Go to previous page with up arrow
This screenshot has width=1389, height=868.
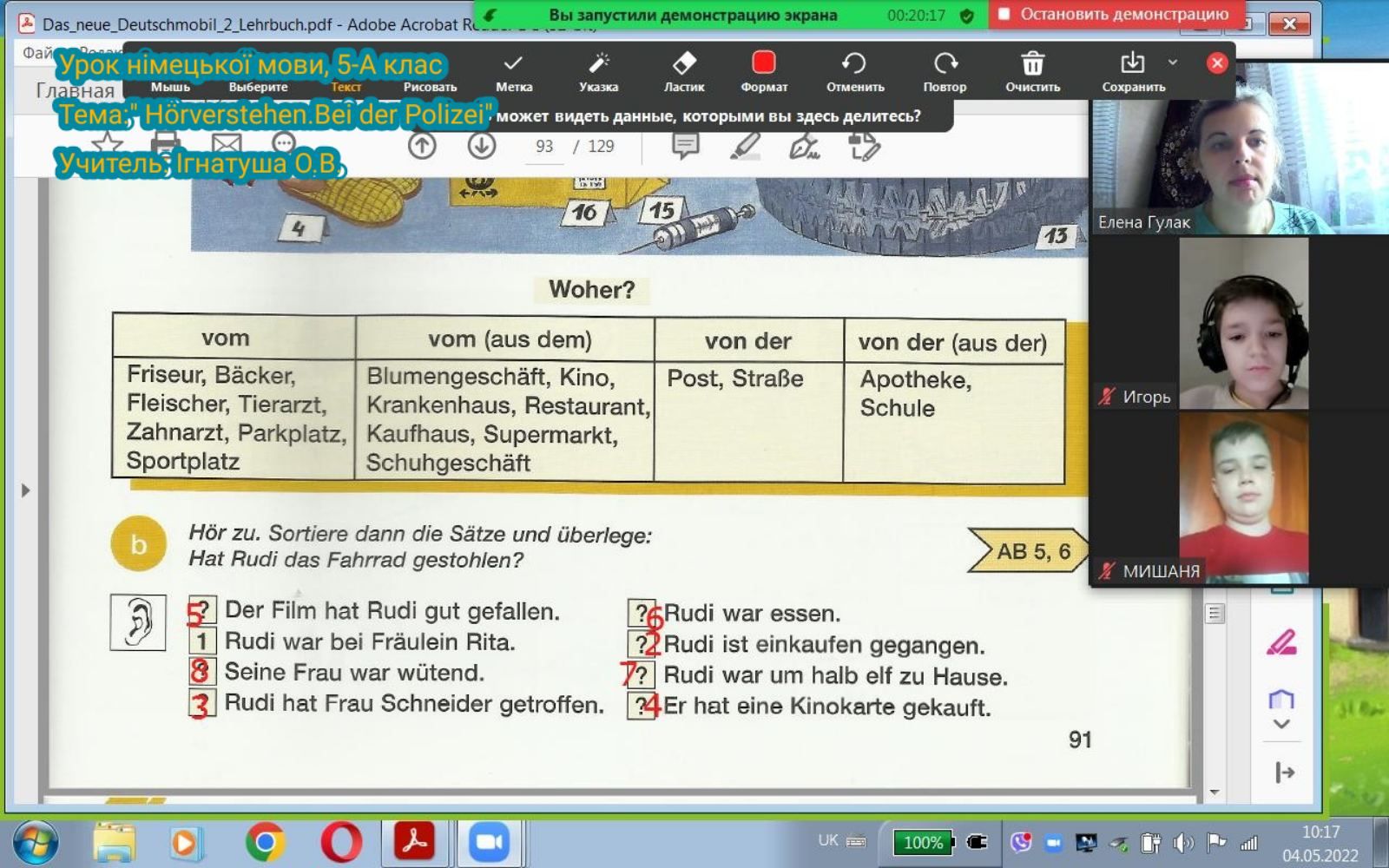click(422, 146)
